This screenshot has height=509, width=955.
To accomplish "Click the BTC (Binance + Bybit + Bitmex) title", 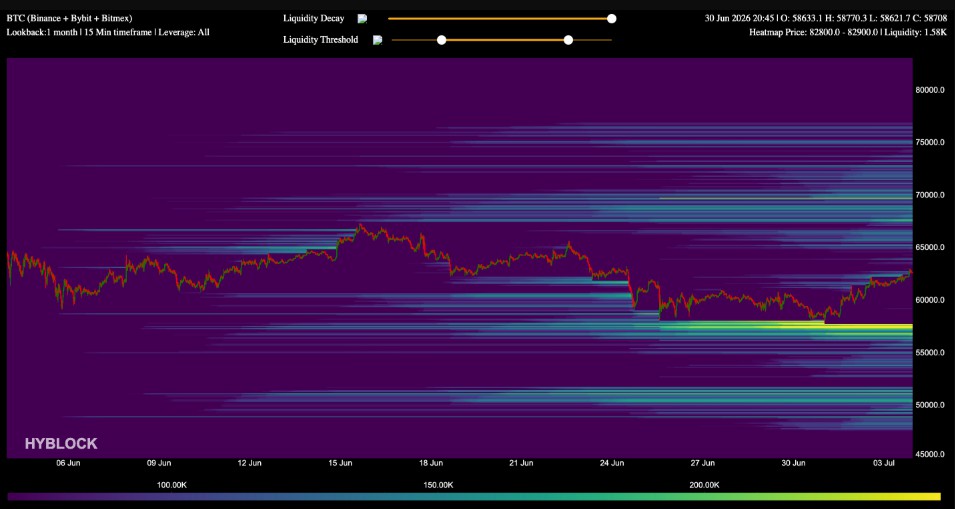I will click(69, 19).
